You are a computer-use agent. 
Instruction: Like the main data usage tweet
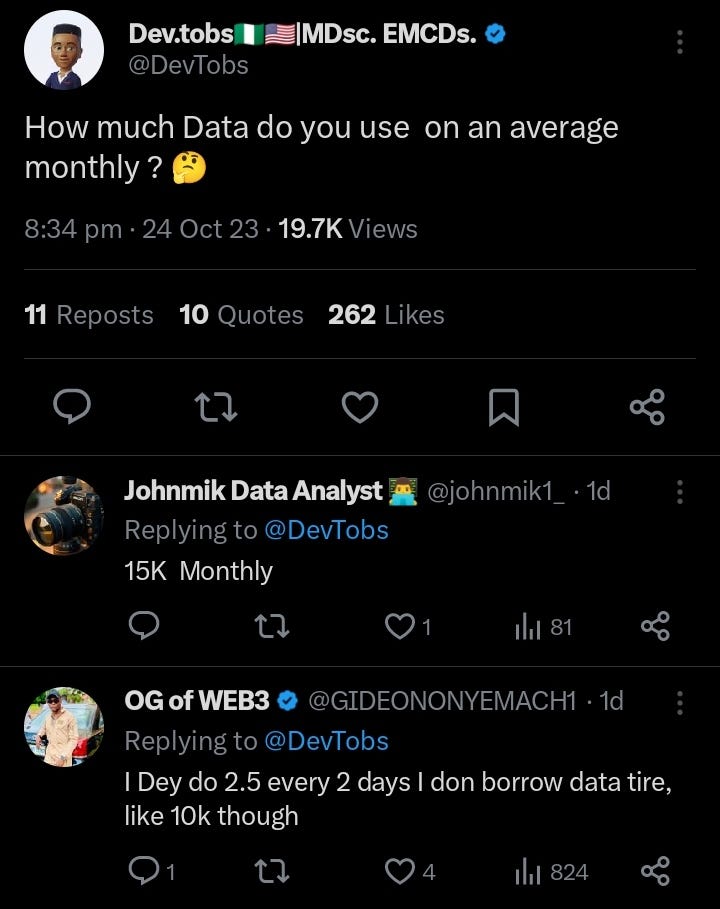(360, 406)
